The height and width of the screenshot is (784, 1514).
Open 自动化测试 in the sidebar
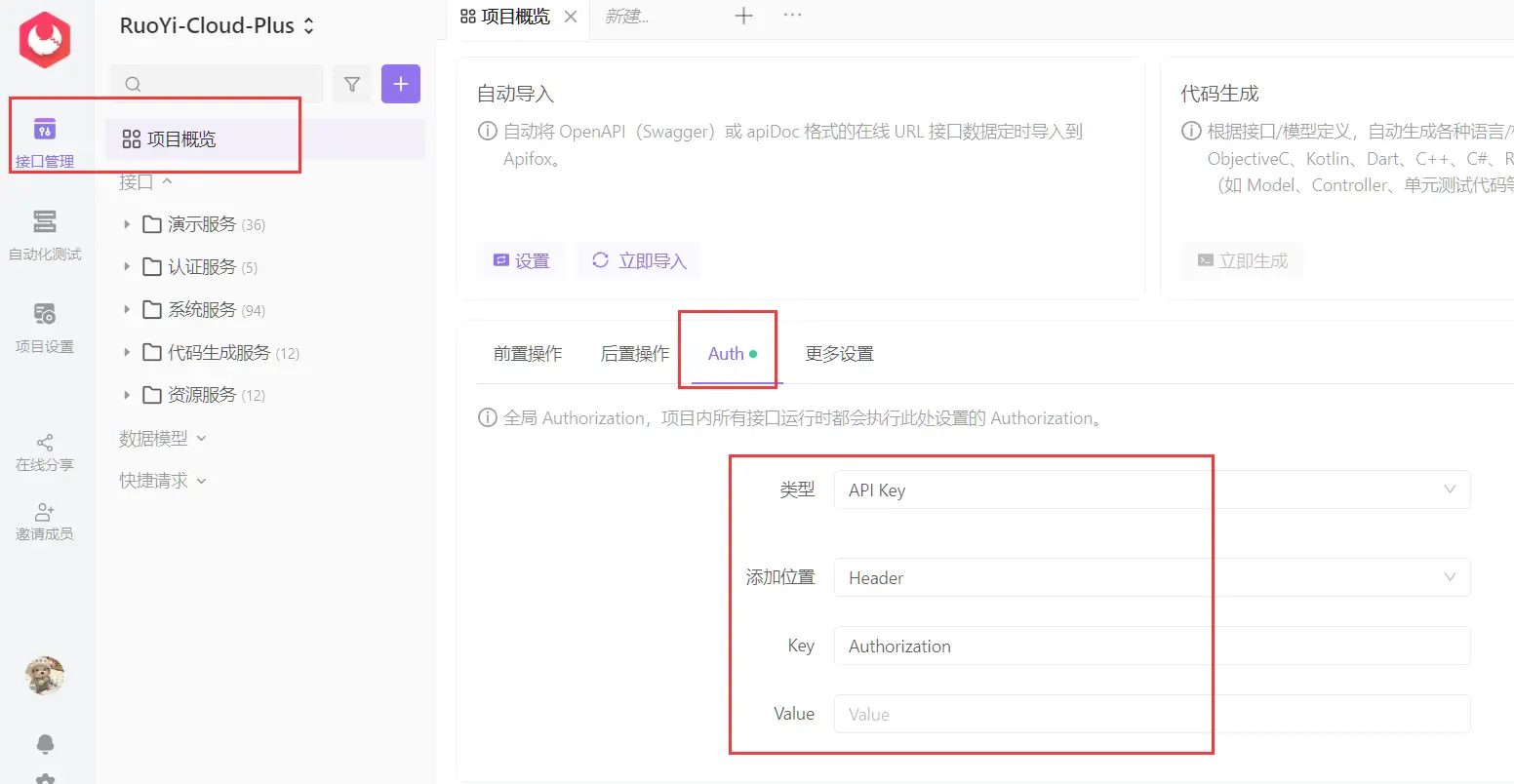click(45, 235)
